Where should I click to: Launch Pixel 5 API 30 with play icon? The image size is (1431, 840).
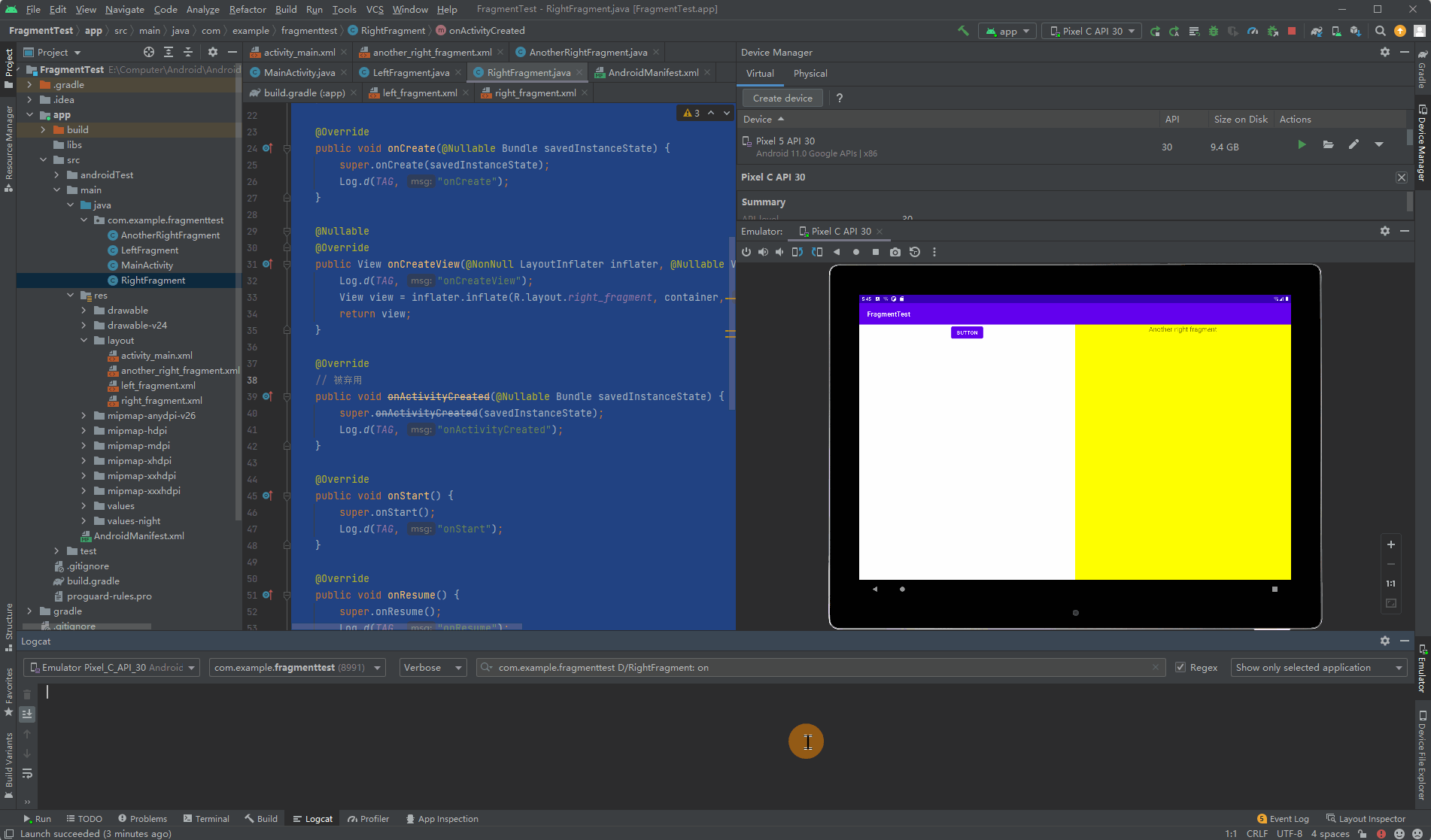pyautogui.click(x=1302, y=144)
